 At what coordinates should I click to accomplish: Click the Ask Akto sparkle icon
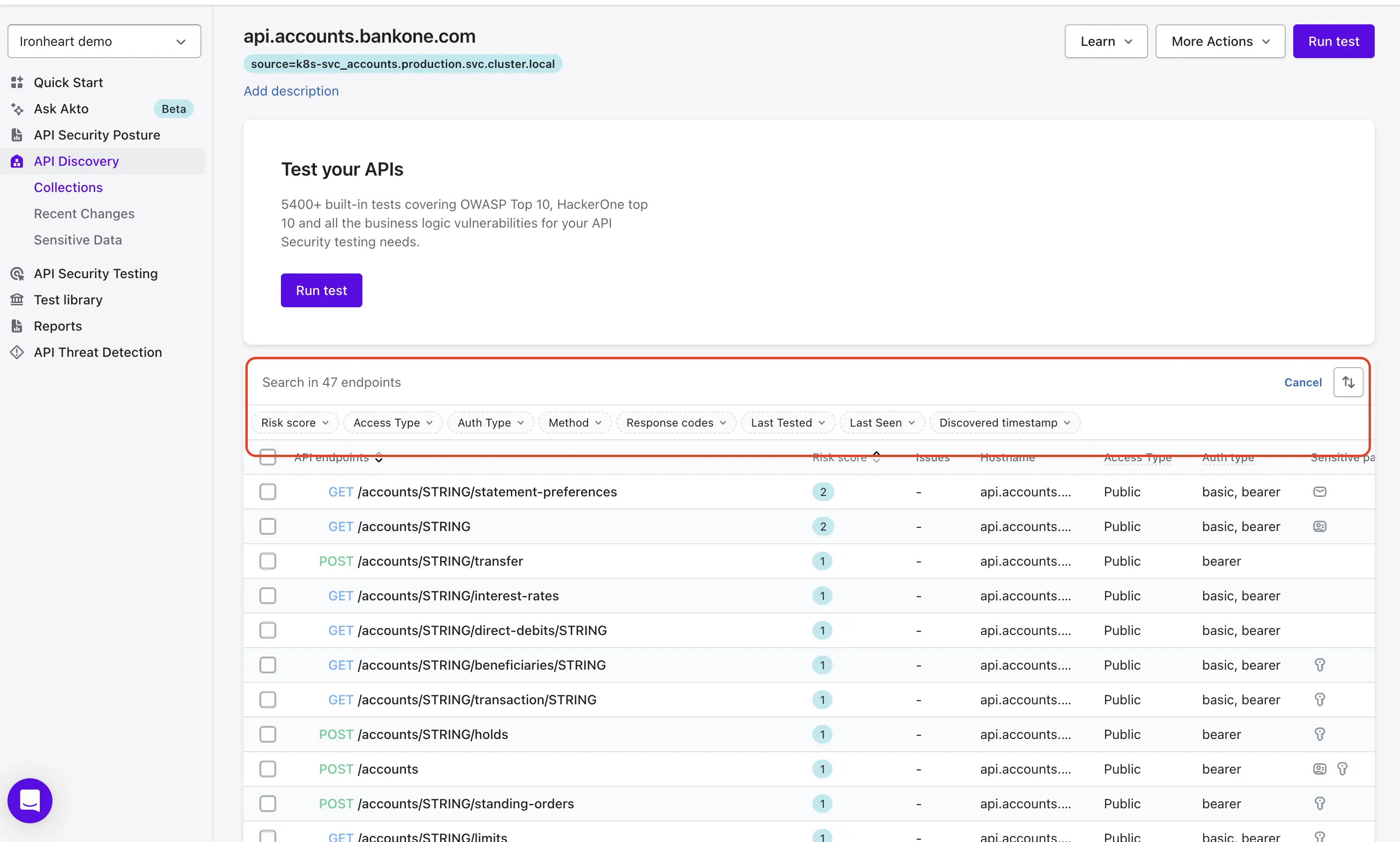coord(17,109)
